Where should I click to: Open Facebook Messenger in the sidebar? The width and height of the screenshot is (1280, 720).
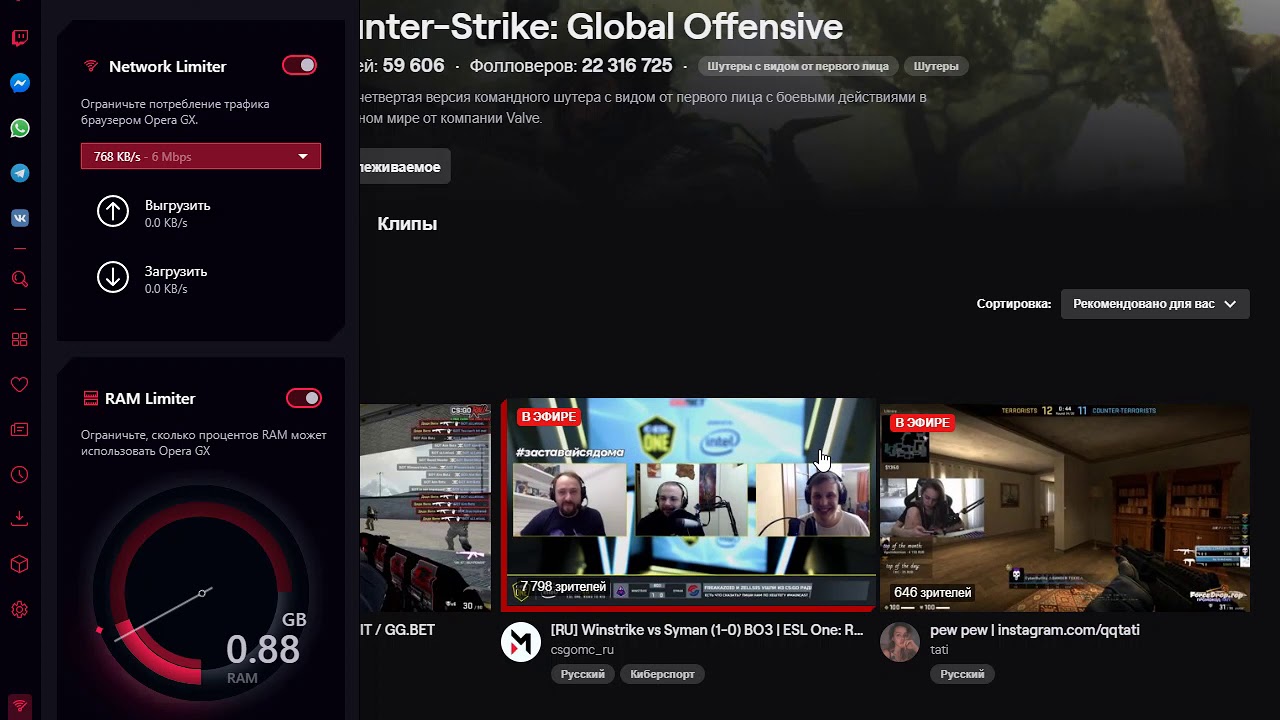19,84
